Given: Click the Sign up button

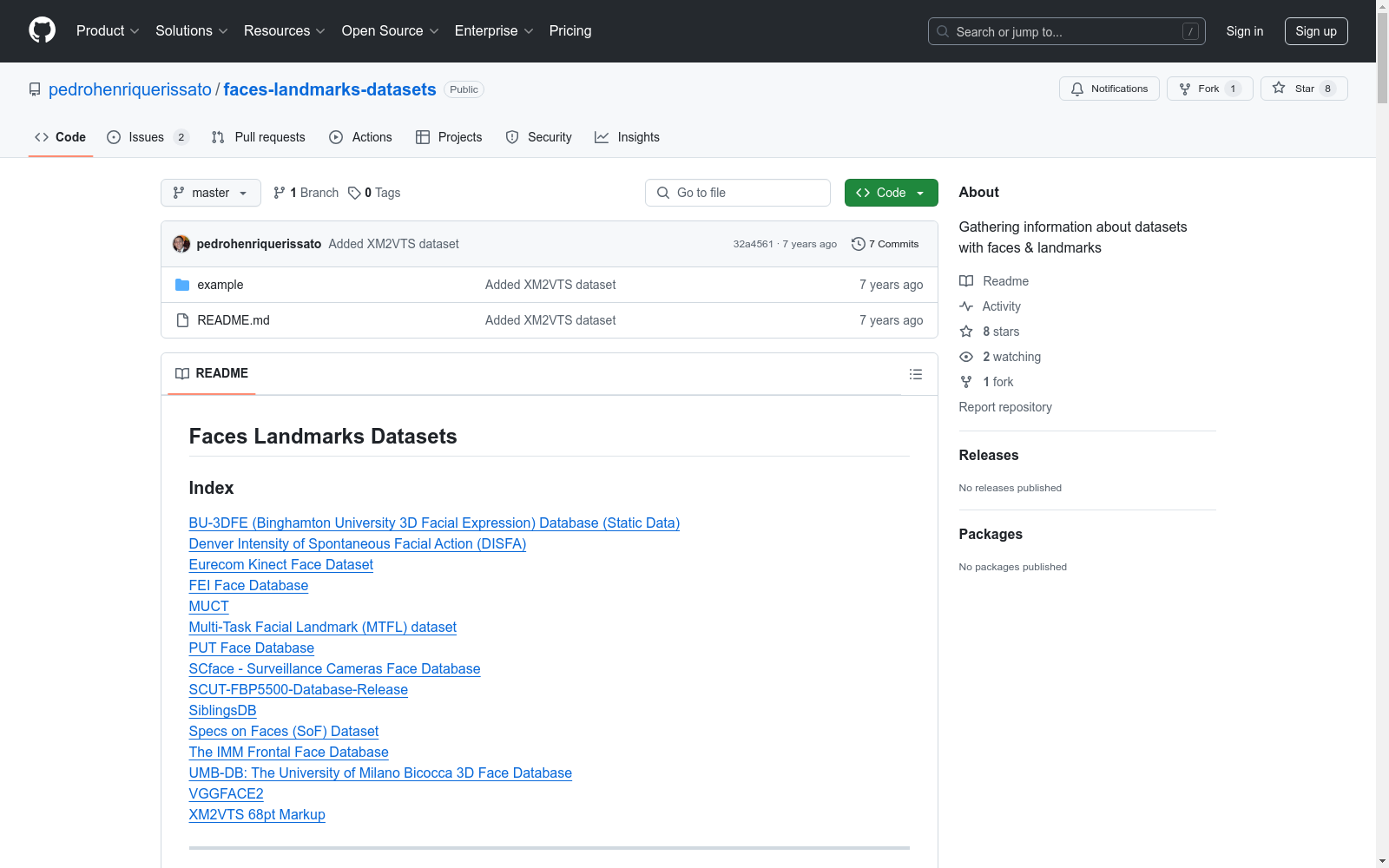Looking at the screenshot, I should click(1316, 31).
